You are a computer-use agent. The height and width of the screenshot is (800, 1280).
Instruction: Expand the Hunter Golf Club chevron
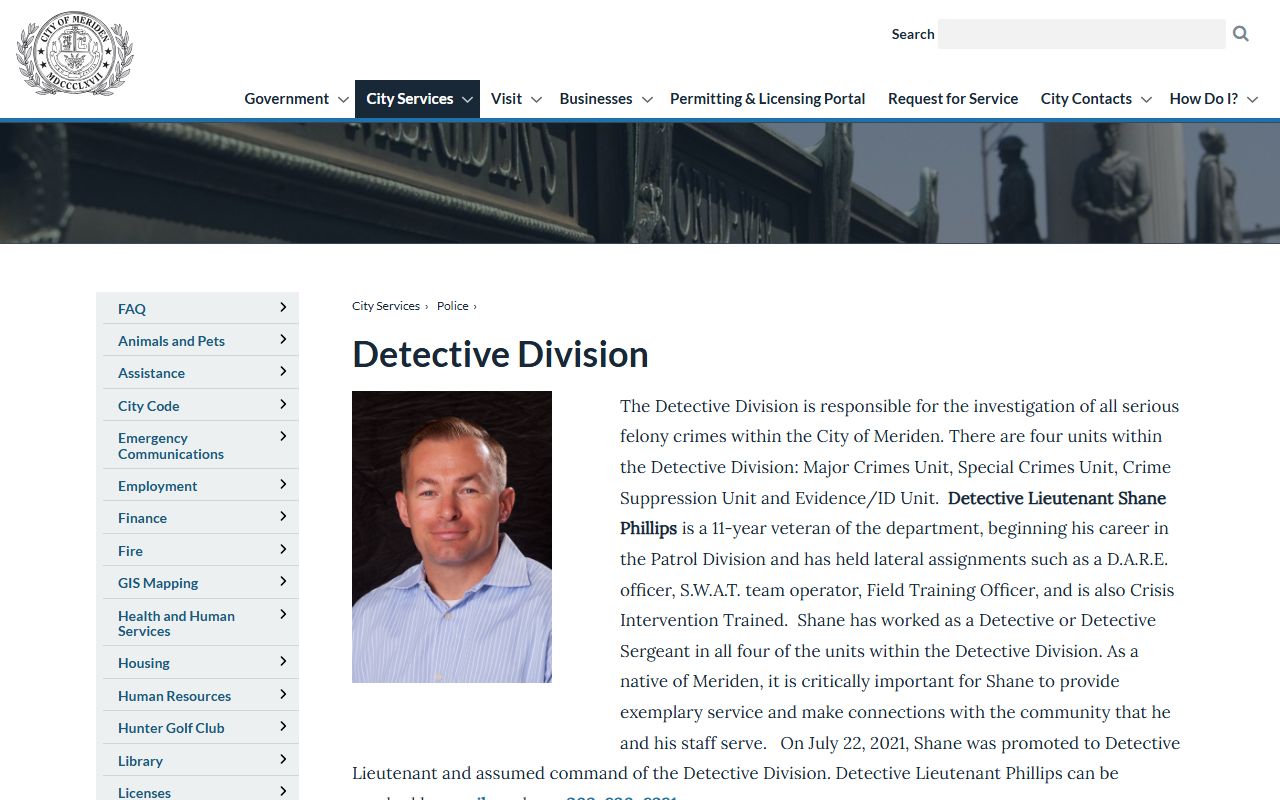(283, 726)
